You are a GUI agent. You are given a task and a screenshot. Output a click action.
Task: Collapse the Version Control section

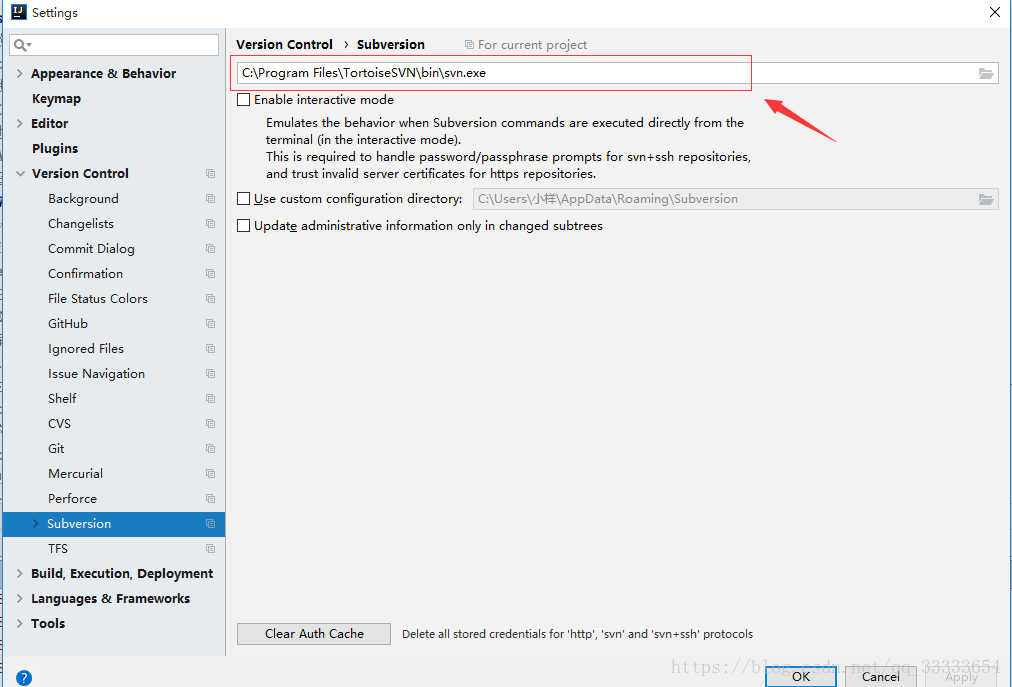pyautogui.click(x=20, y=173)
